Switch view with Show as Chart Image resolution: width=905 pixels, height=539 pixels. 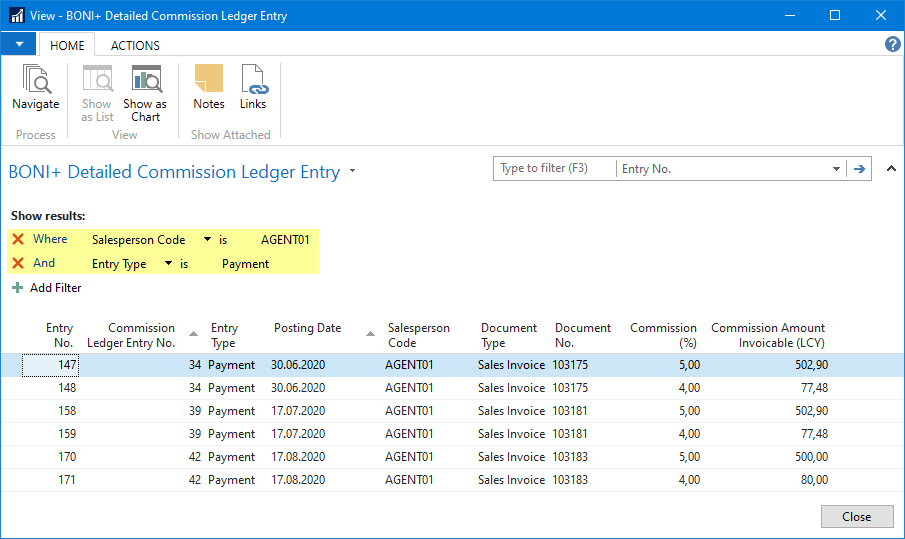click(x=145, y=92)
